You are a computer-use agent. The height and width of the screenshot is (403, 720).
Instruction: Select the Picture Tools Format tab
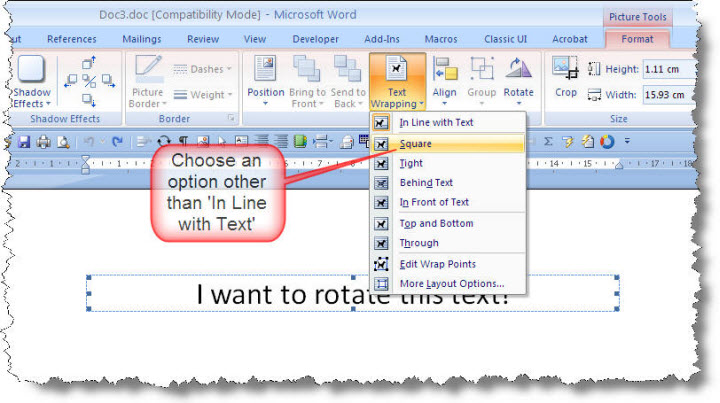click(x=637, y=39)
